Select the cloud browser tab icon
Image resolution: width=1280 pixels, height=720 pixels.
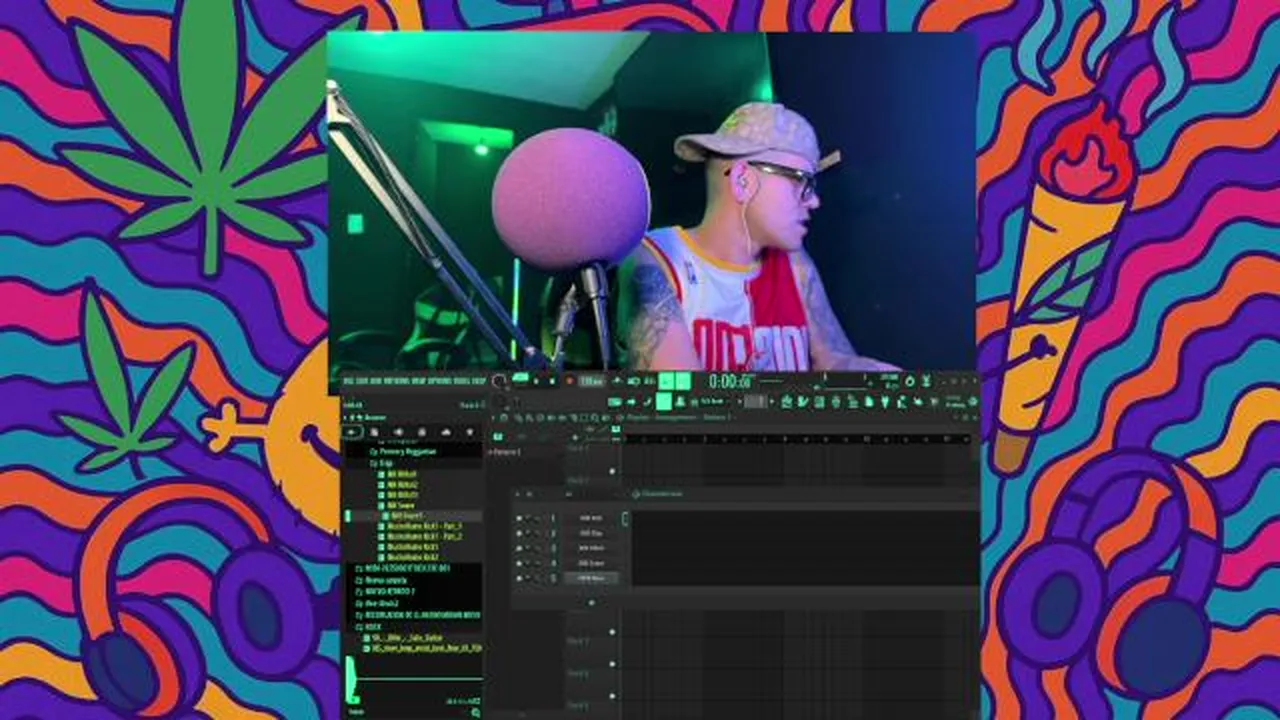click(x=446, y=432)
